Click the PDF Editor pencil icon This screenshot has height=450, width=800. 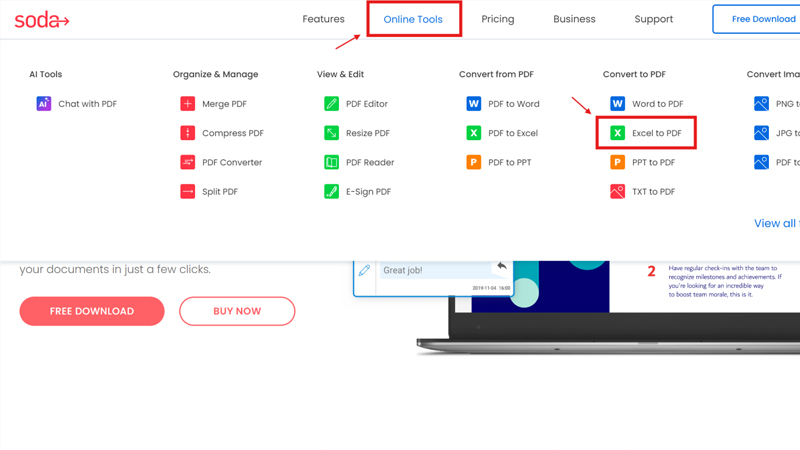point(331,103)
